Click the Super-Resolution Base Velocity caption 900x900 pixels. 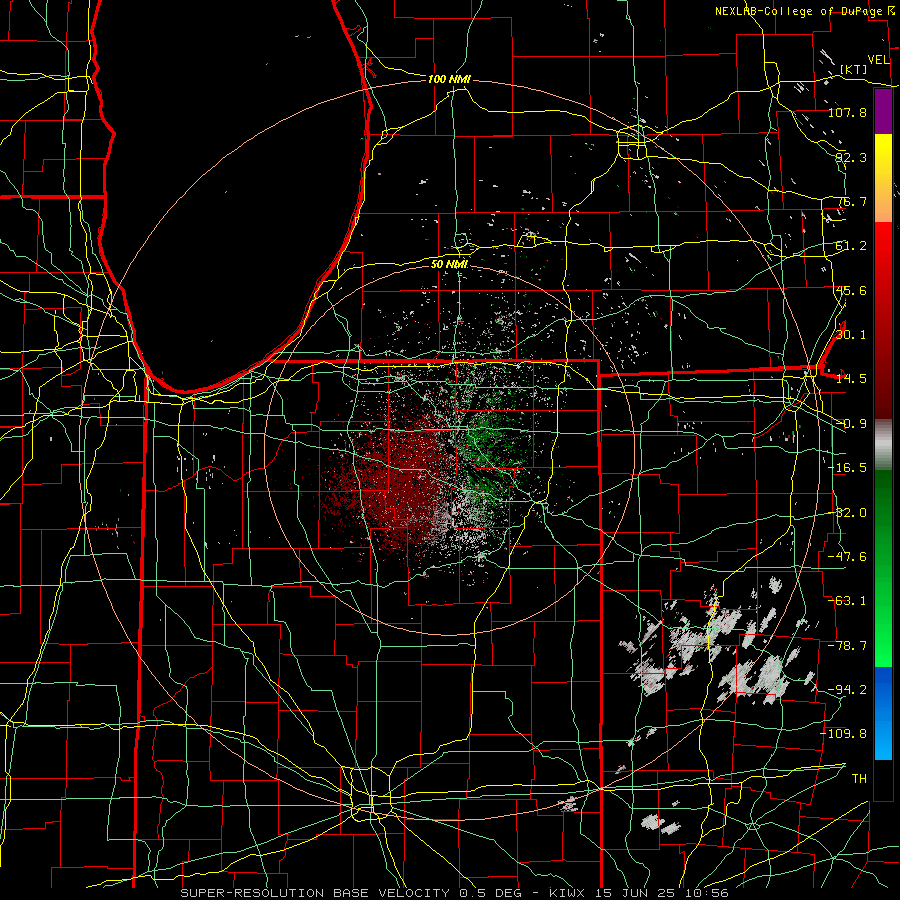[454, 893]
